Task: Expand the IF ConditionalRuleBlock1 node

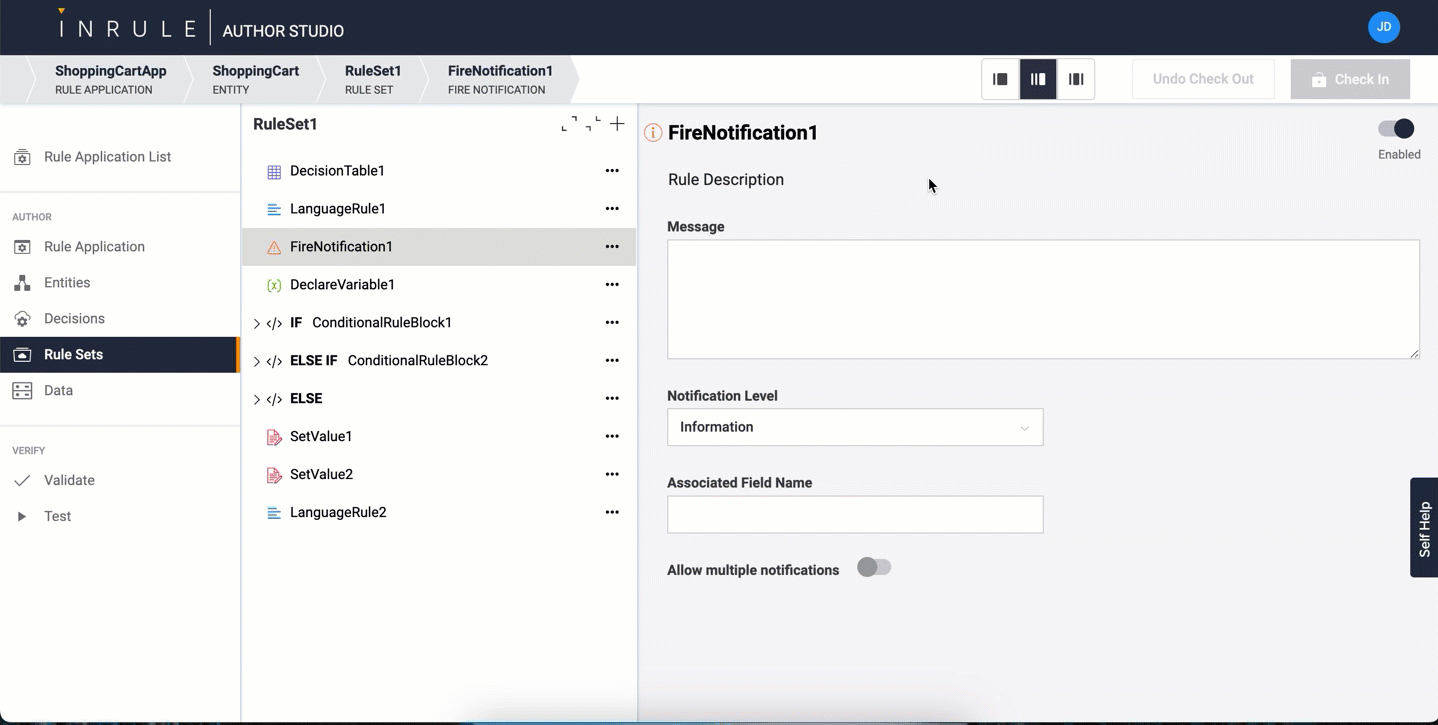Action: (x=257, y=323)
